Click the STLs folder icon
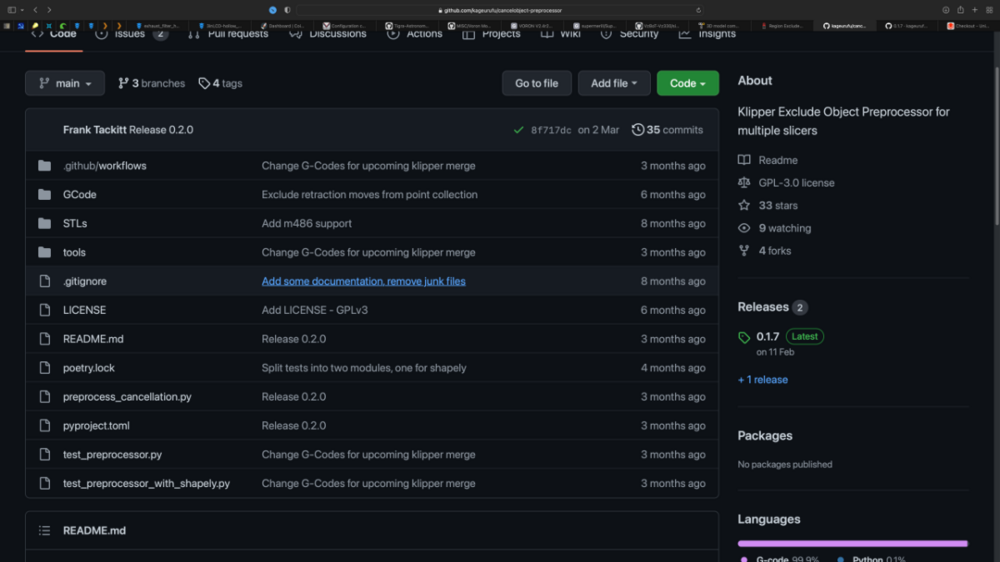Image resolution: width=1000 pixels, height=562 pixels. (45, 223)
